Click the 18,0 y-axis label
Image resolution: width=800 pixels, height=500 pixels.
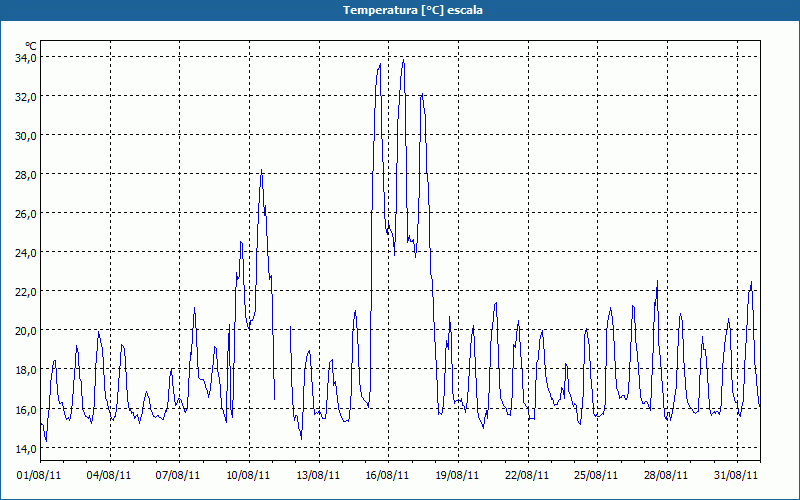(x=25, y=370)
